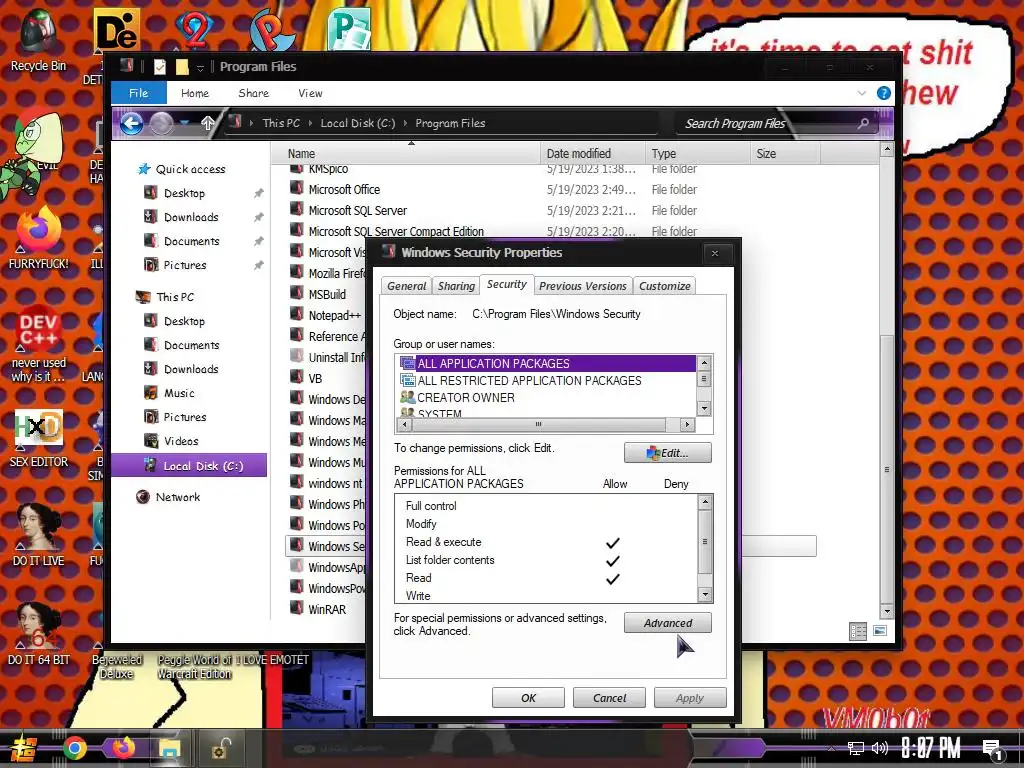1024x768 pixels.
Task: Click the Edit... permissions button
Action: [x=667, y=453]
